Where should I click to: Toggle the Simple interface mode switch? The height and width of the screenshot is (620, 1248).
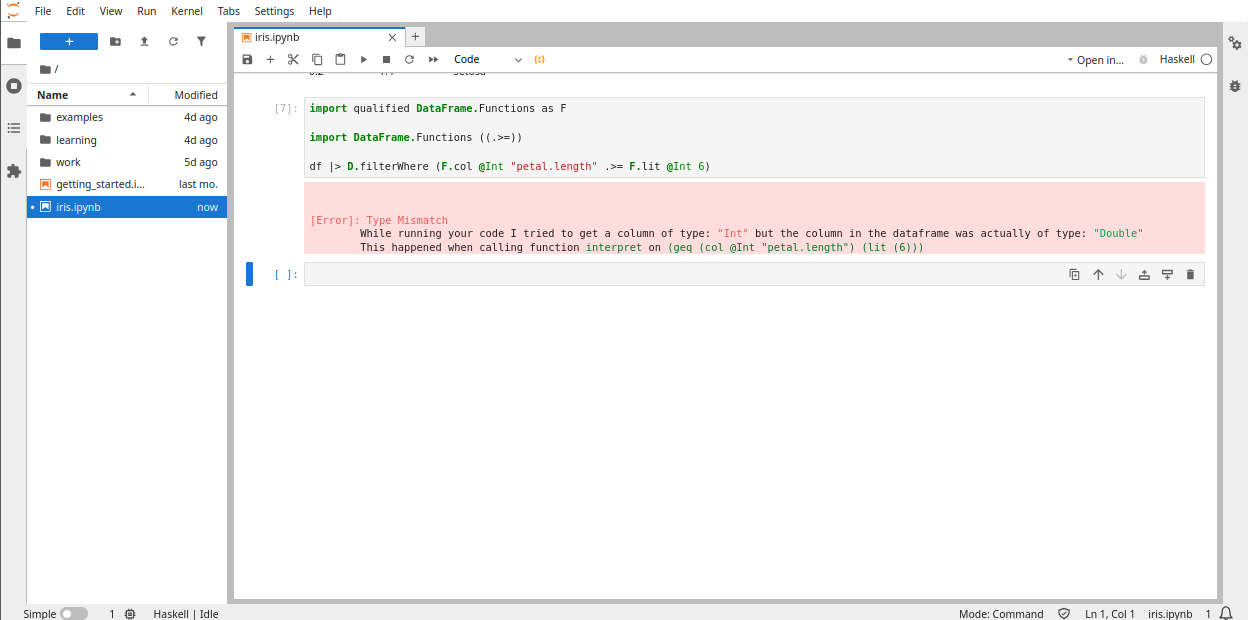(74, 614)
